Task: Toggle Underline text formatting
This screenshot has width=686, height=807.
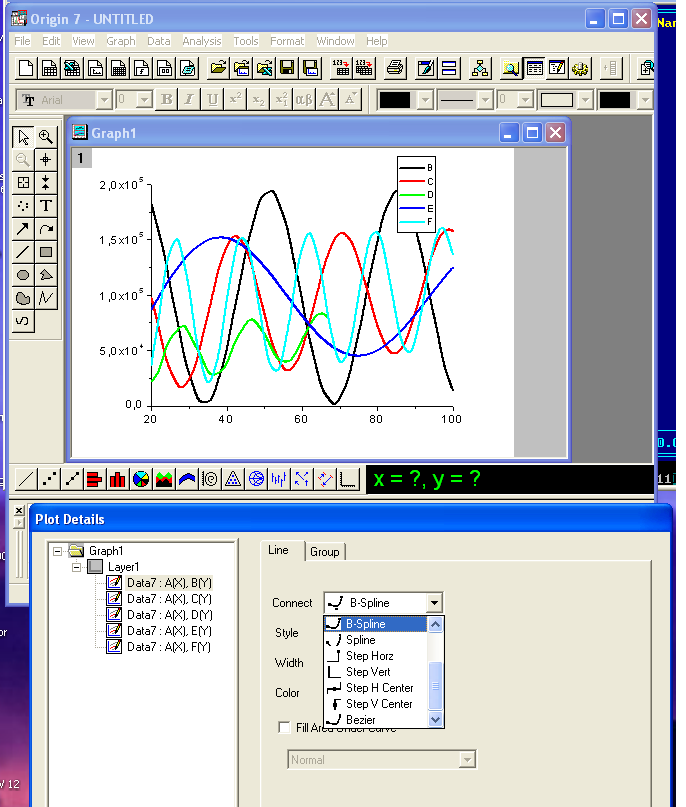Action: [x=213, y=99]
